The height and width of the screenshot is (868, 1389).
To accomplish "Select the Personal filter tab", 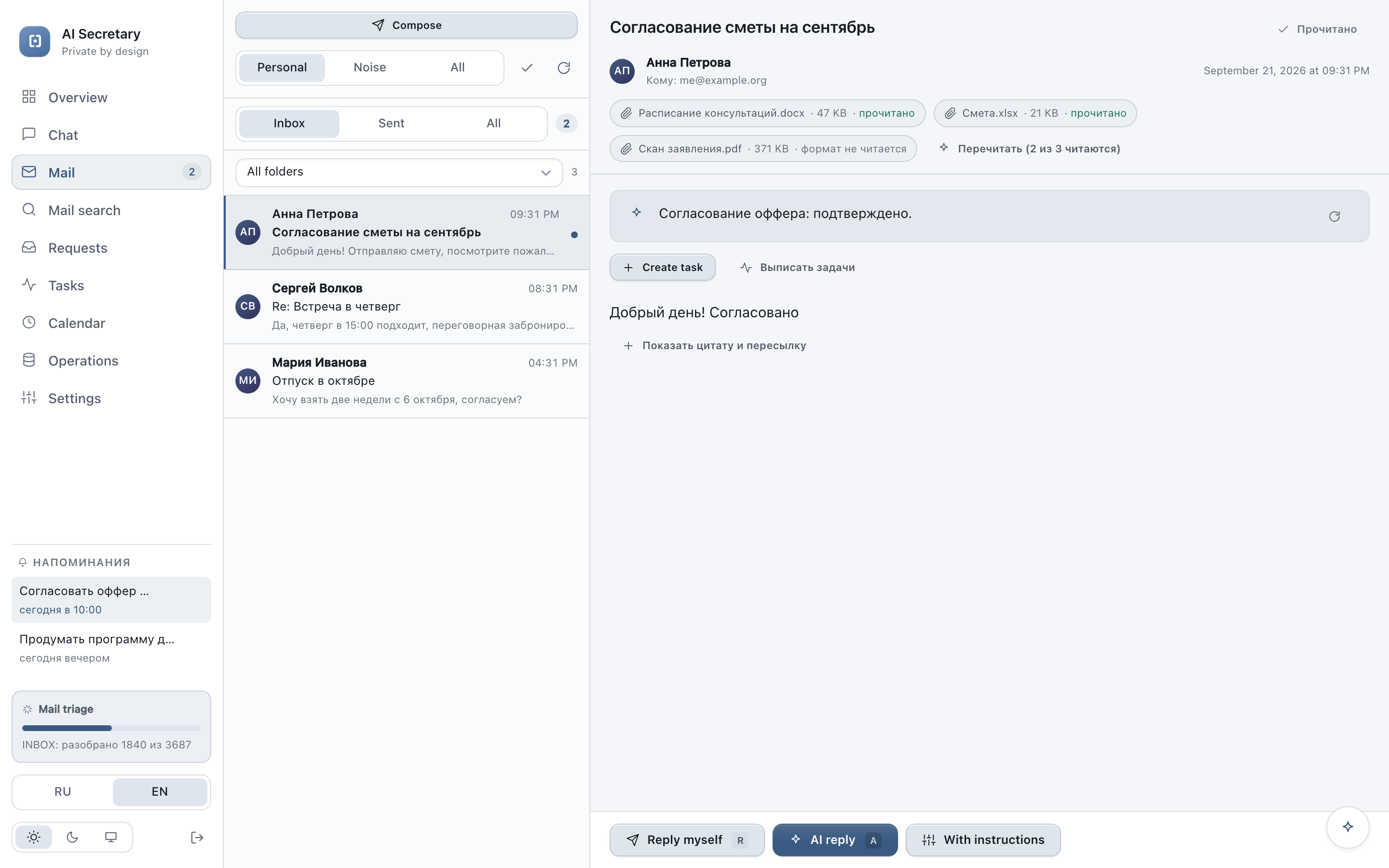I will [282, 68].
